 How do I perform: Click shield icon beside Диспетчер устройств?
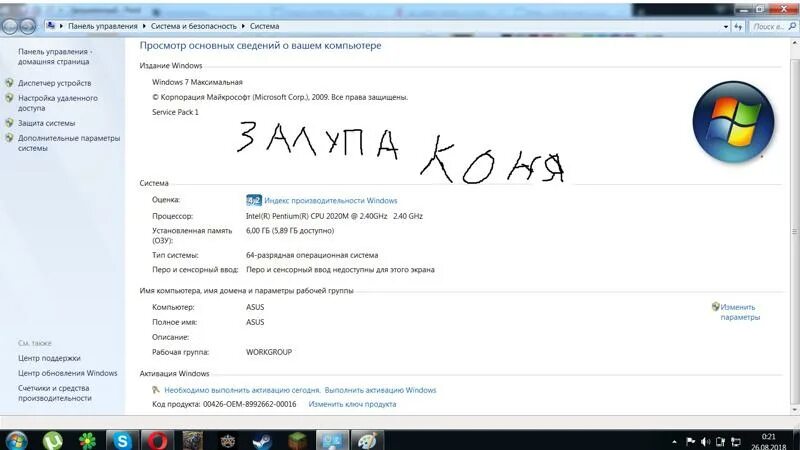[x=9, y=83]
